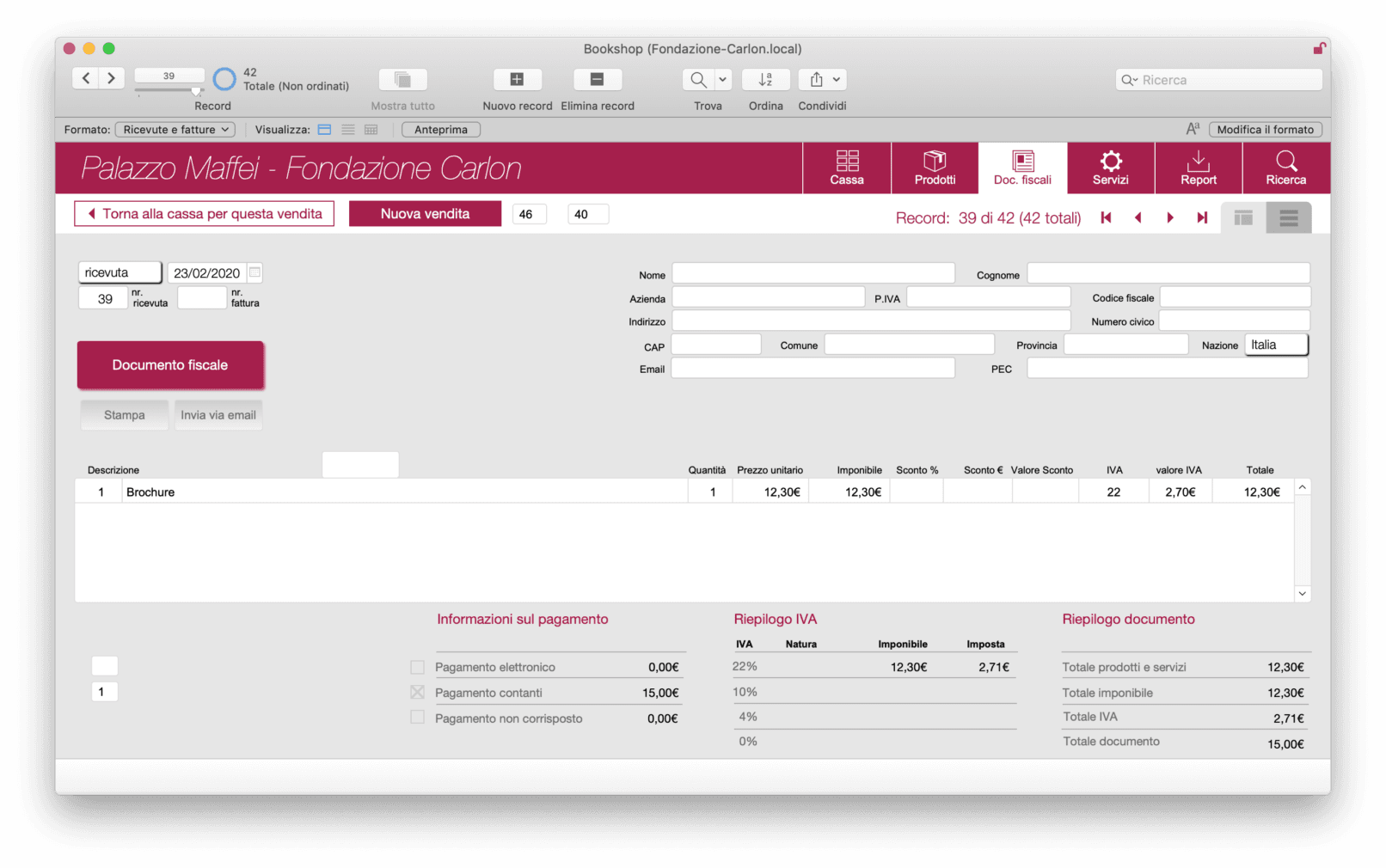Click into the Nome input field

[x=813, y=274]
